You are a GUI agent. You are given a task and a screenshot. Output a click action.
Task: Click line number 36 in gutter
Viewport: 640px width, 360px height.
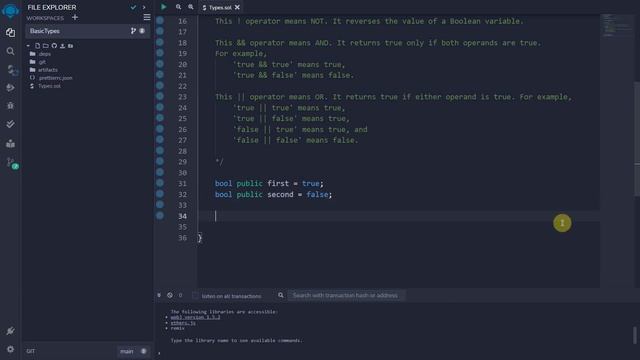[182, 238]
